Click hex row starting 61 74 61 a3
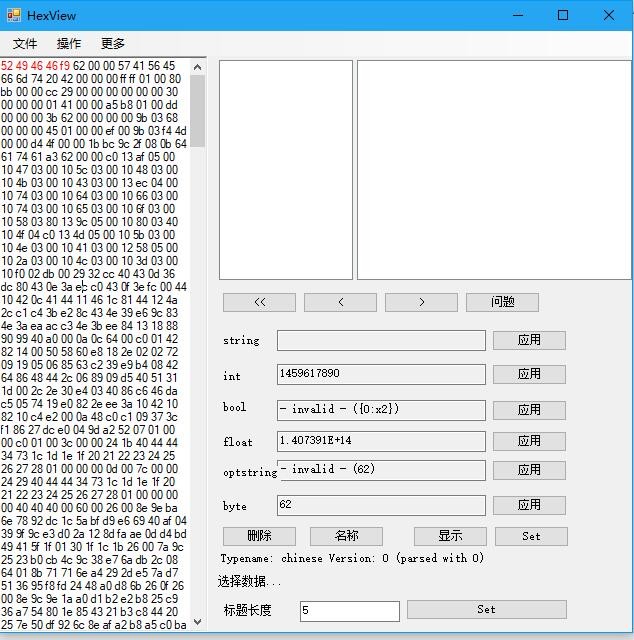Viewport: 634px width, 640px height. coord(88,157)
